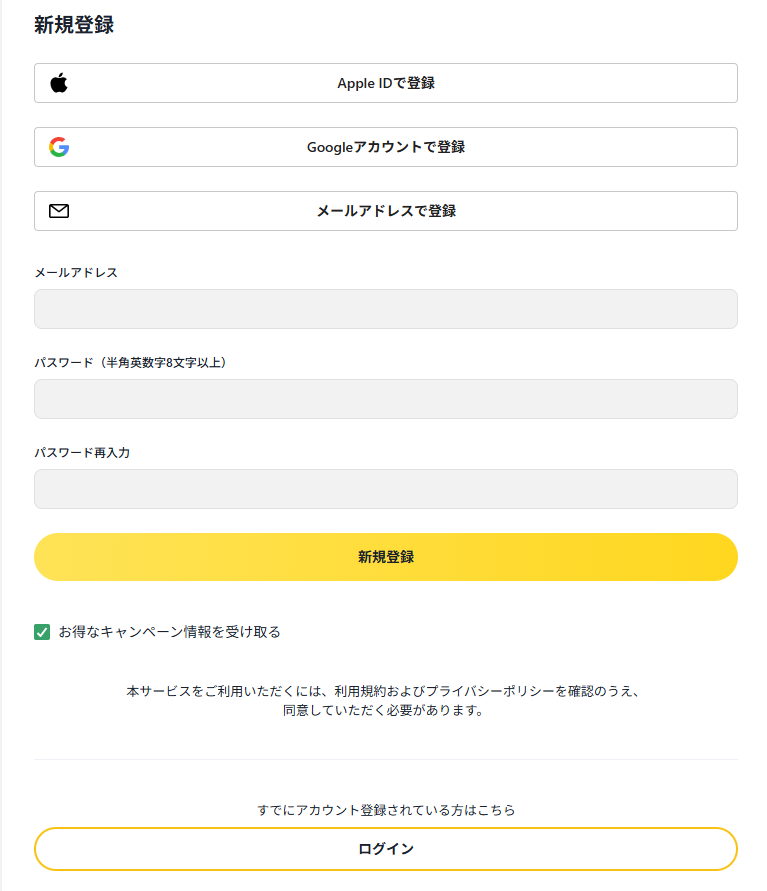
Task: Select Apple IDで登録 button text
Action: (x=386, y=83)
